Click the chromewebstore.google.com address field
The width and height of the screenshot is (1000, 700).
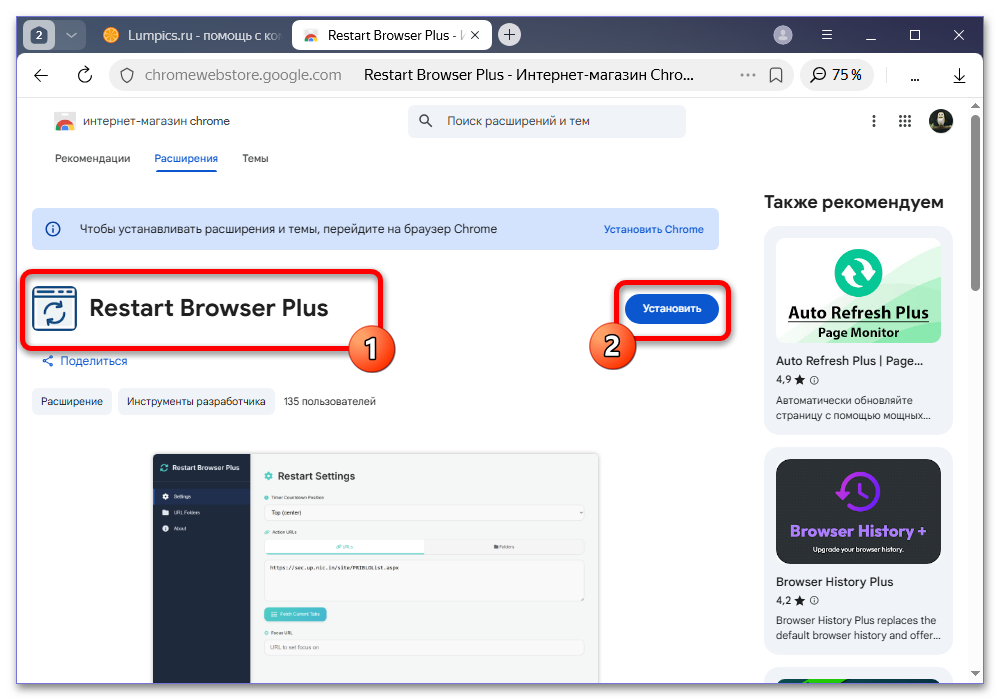point(243,75)
